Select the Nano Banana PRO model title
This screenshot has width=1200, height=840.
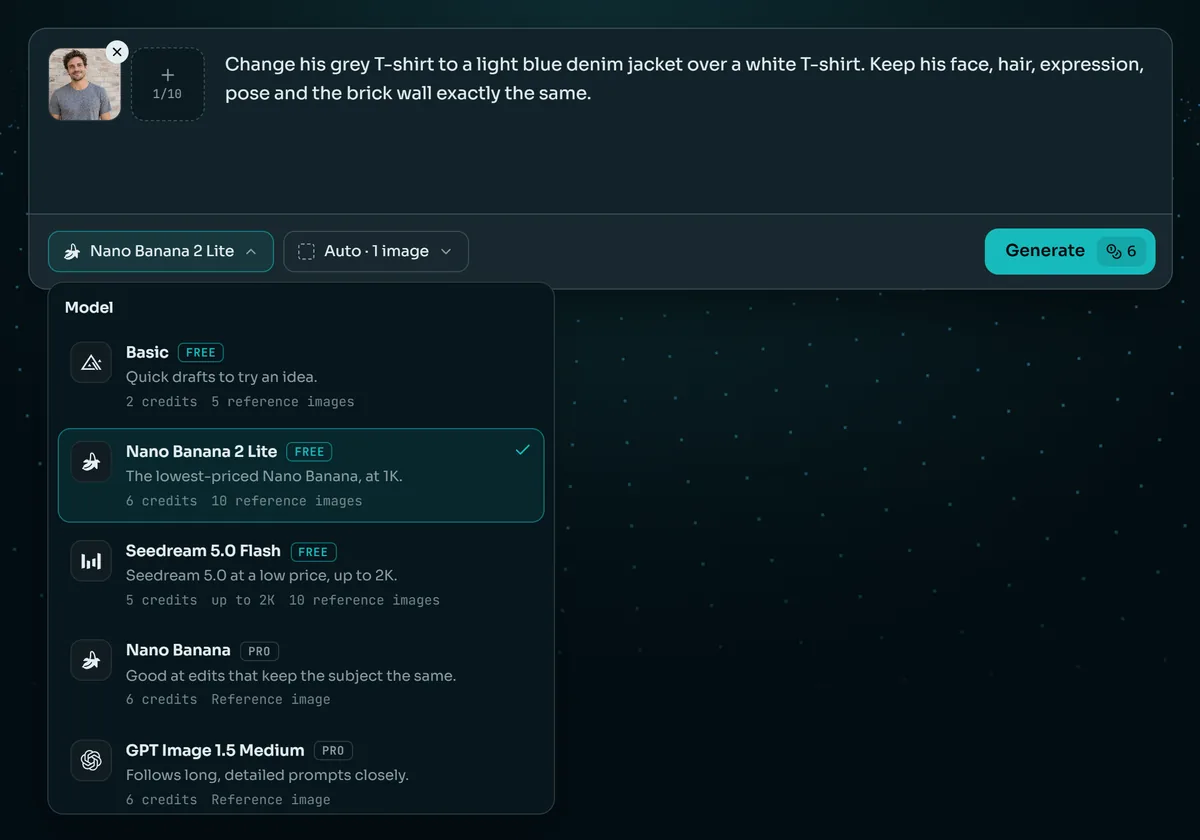178,650
